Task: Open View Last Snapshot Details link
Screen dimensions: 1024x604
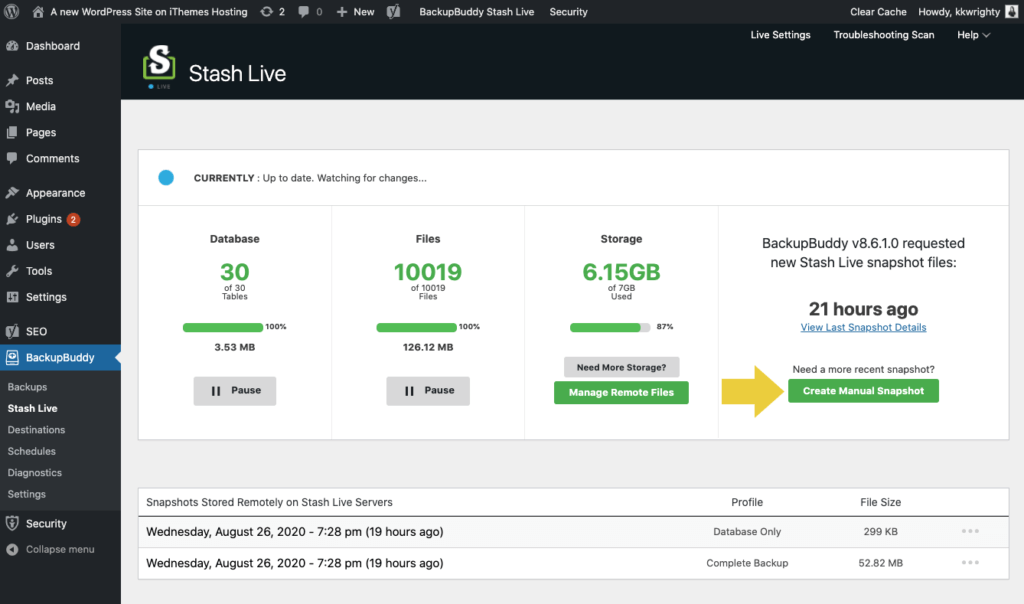Action: pos(863,327)
